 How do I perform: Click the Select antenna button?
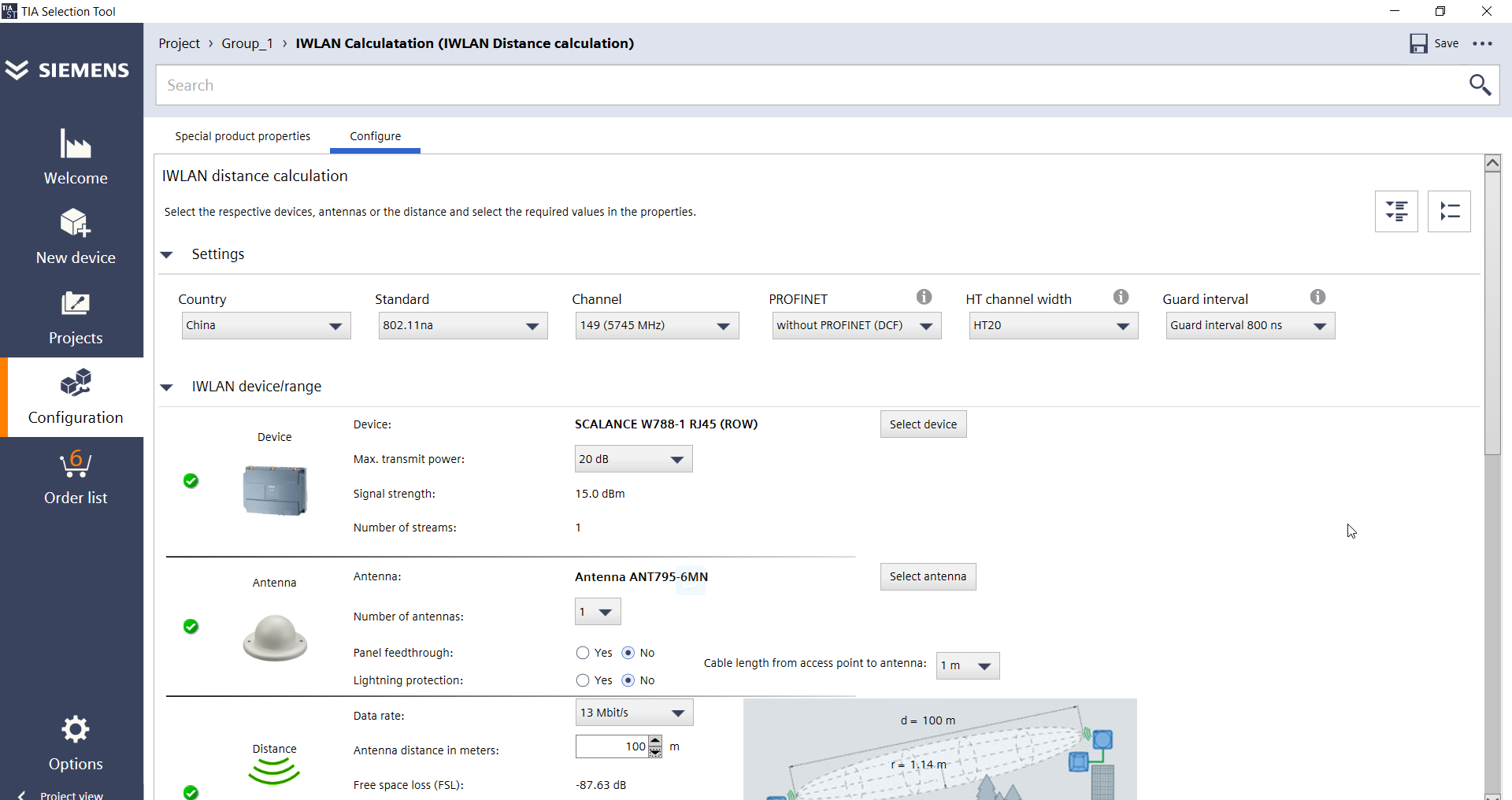[x=928, y=576]
